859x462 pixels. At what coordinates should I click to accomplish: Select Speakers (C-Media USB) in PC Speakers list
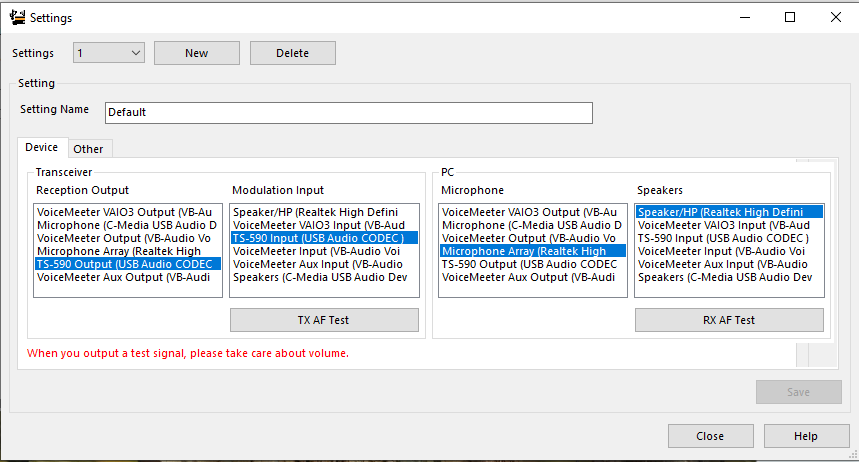729,277
